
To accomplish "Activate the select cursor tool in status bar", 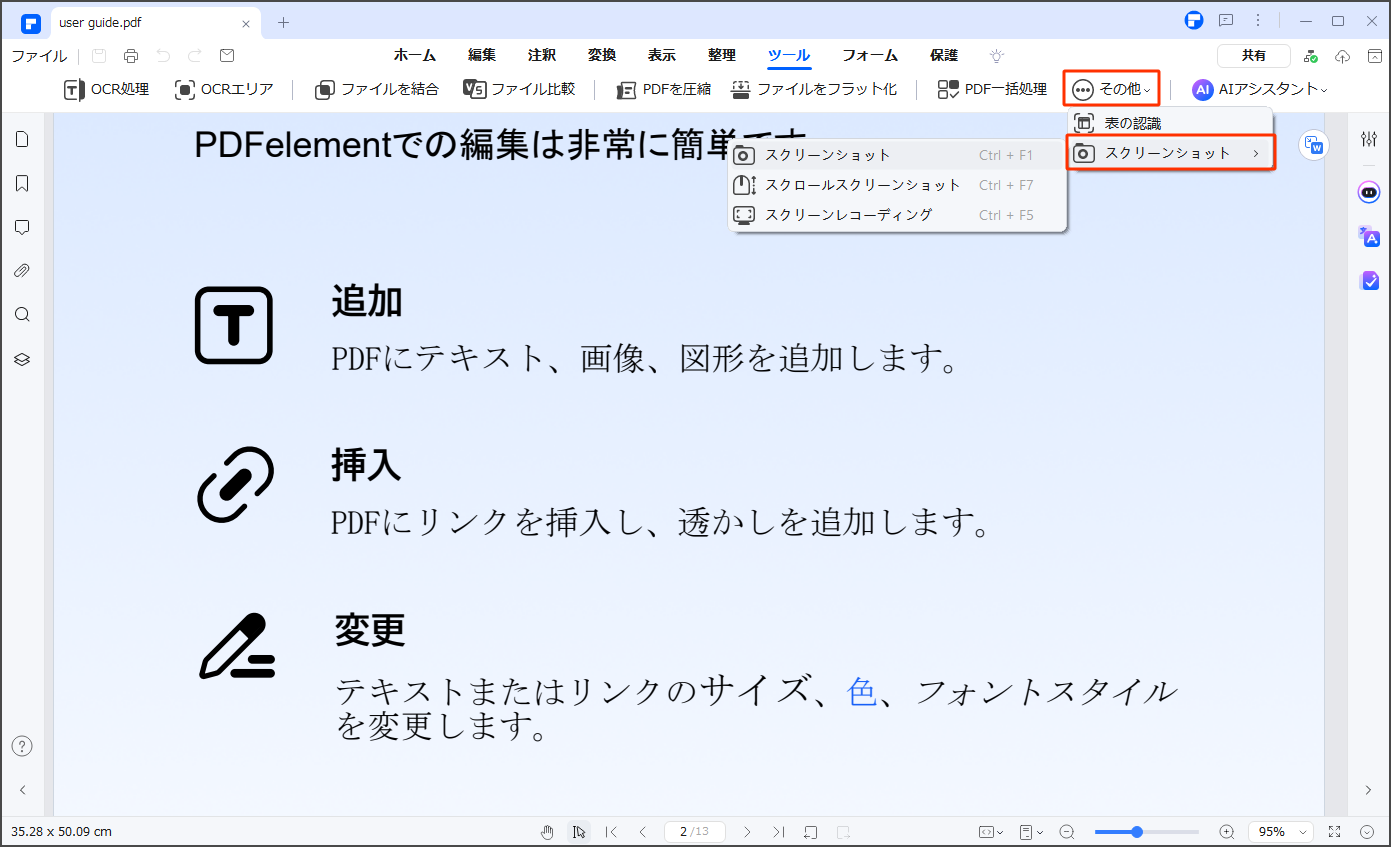I will [x=579, y=832].
